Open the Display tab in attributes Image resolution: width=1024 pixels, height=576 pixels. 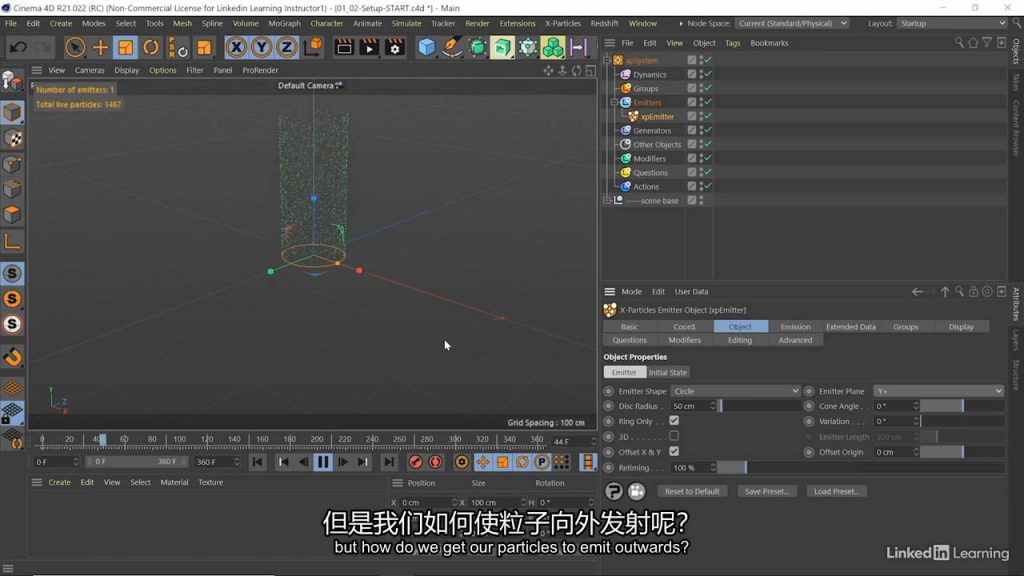tap(961, 327)
